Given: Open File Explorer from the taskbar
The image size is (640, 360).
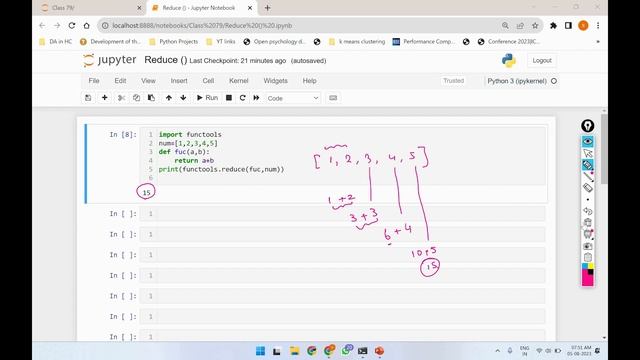Looking at the screenshot, I should pyautogui.click(x=294, y=351).
